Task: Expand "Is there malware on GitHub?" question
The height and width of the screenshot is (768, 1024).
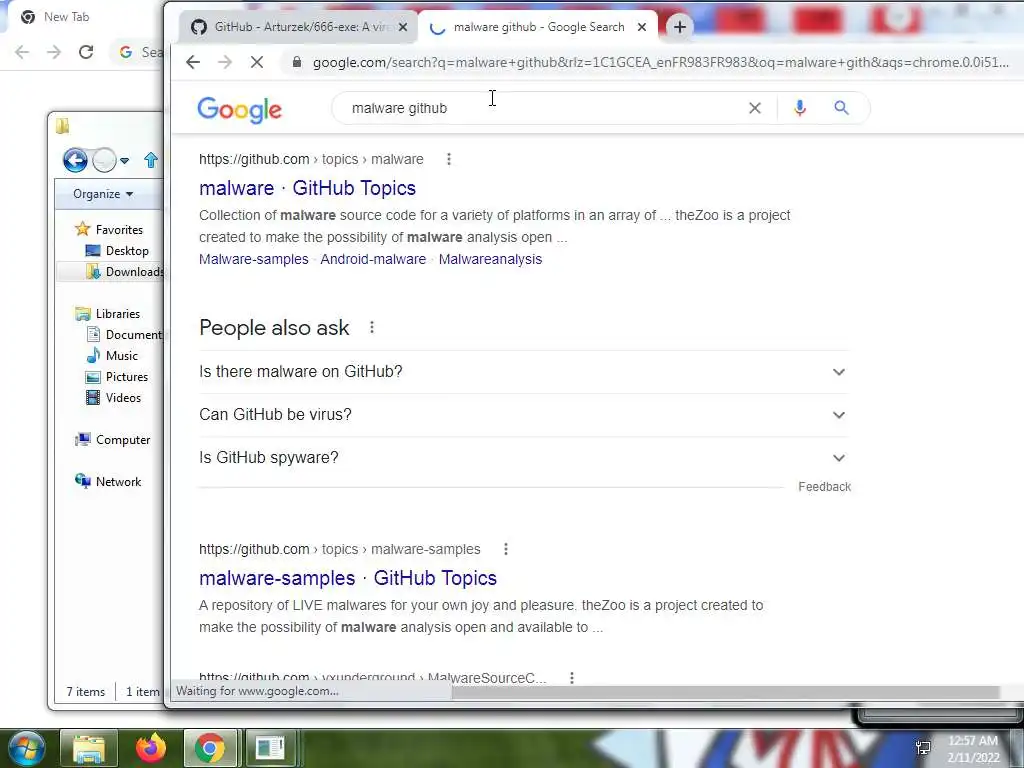Action: 523,372
